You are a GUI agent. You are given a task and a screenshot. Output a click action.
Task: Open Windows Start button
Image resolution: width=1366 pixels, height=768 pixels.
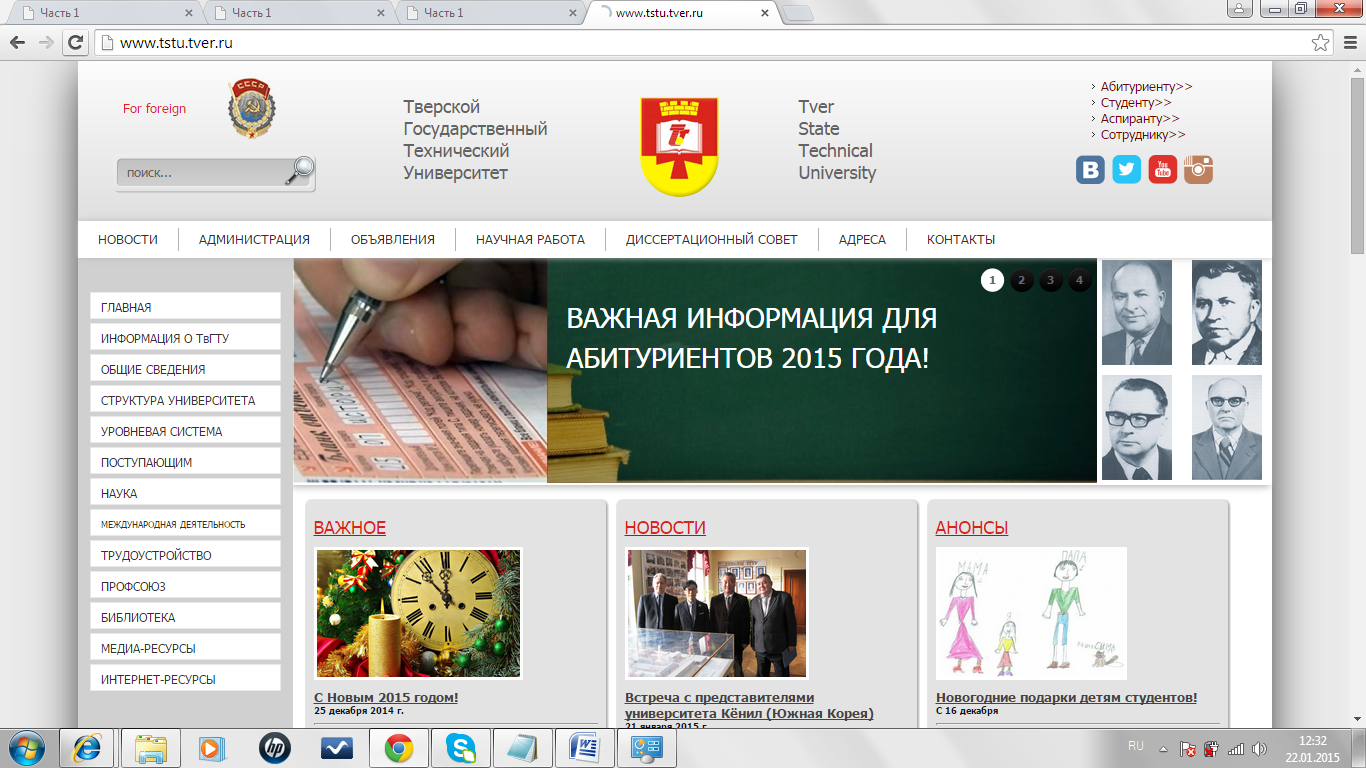tap(28, 747)
